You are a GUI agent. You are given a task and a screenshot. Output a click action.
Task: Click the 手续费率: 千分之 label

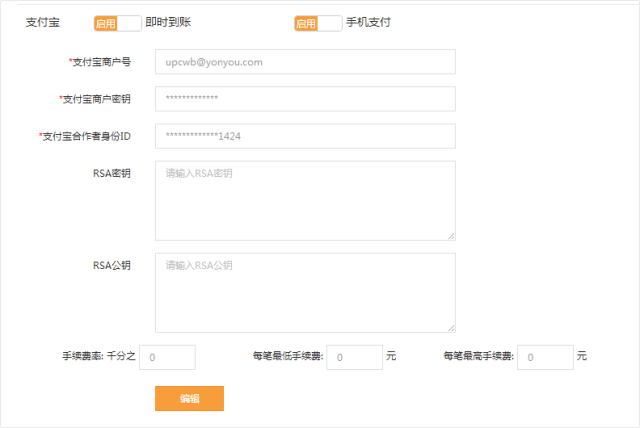tap(99, 356)
